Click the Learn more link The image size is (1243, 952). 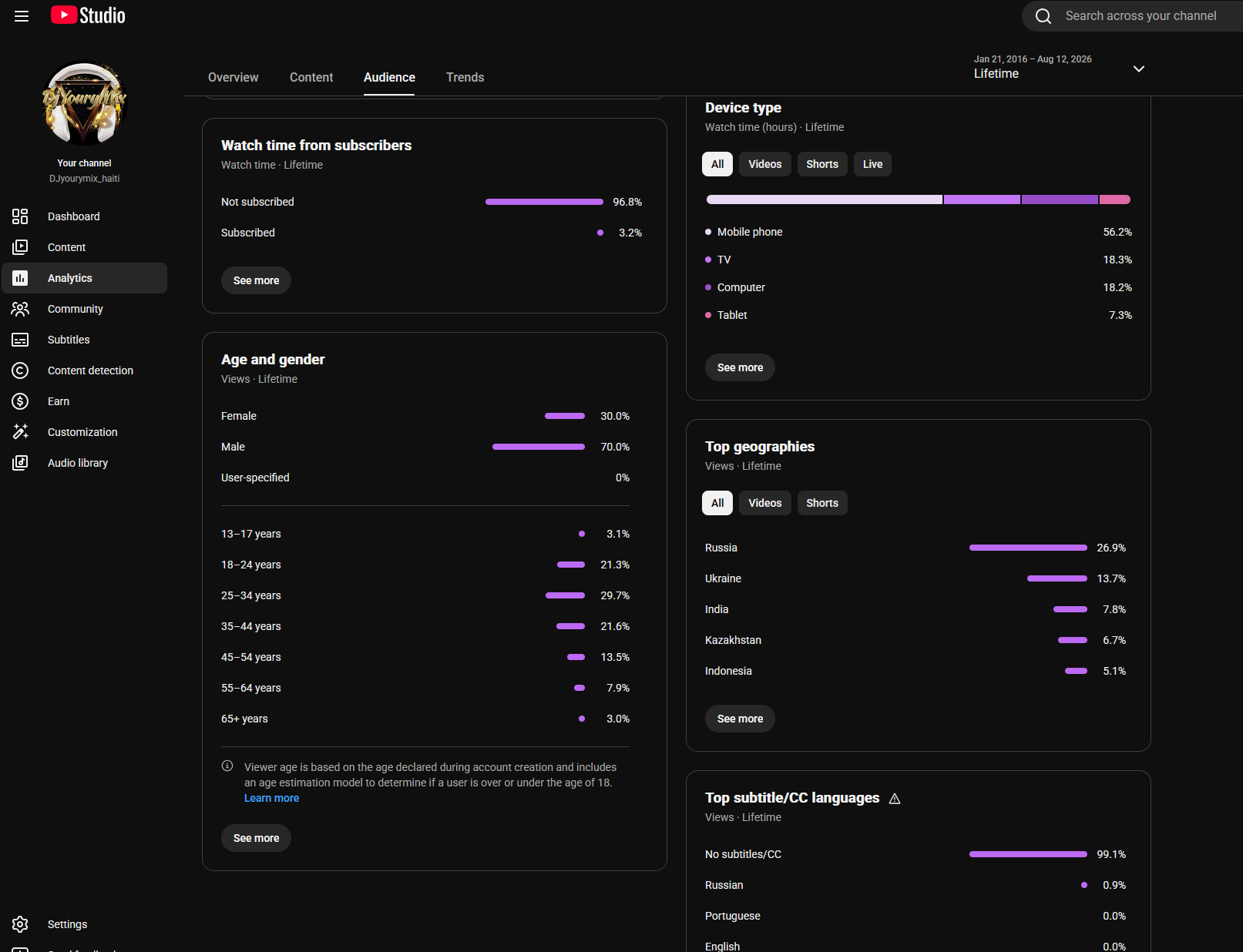(x=271, y=798)
